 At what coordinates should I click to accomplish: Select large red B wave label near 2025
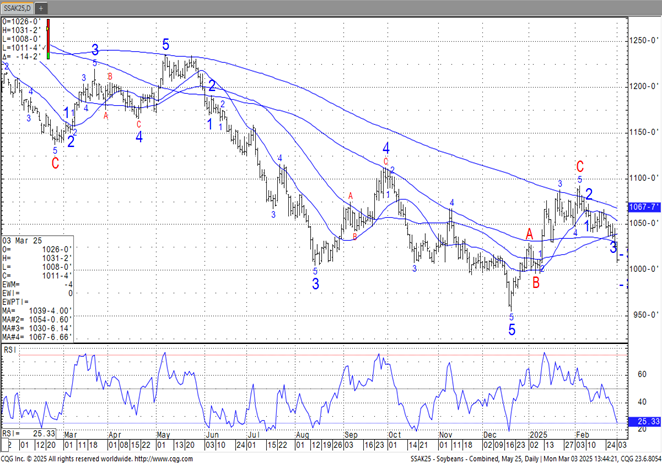(x=536, y=283)
